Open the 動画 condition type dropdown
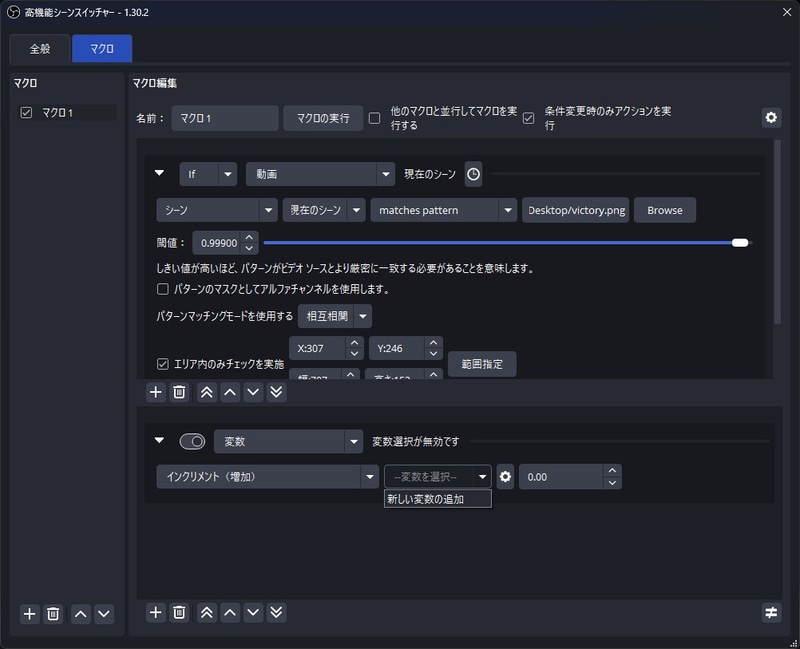Screen dimensions: 800x649 [x=320, y=174]
